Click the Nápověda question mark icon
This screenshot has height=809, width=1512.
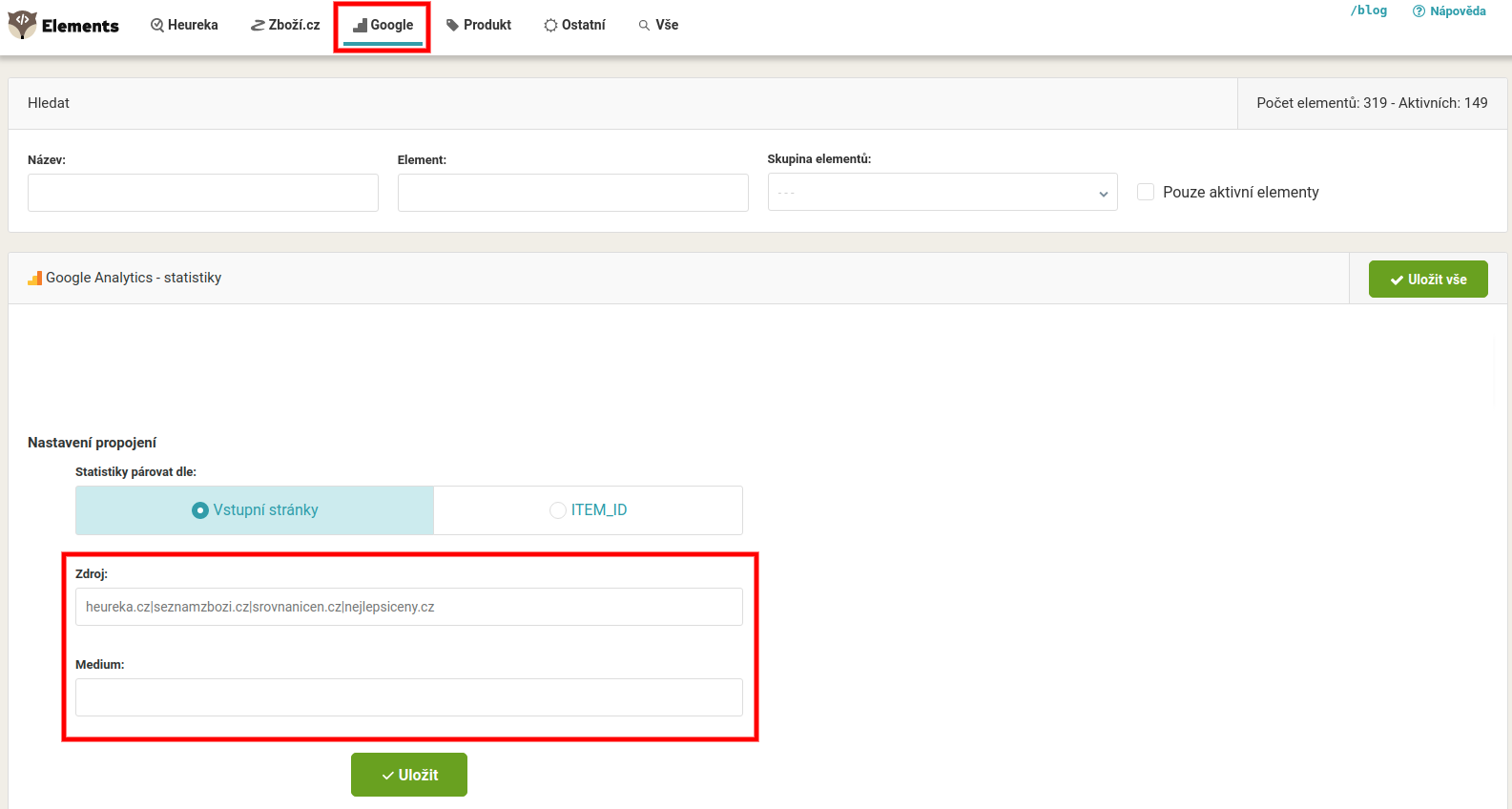tap(1419, 11)
